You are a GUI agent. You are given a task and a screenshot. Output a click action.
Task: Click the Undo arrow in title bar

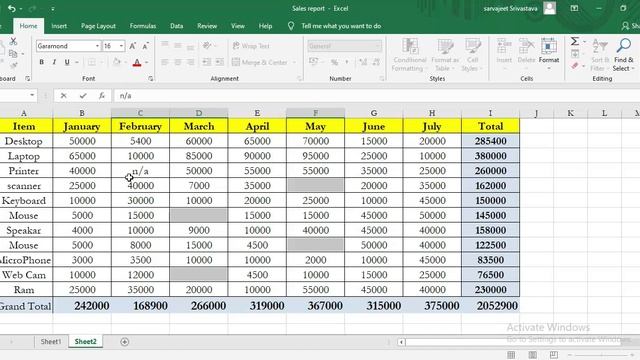[11, 8]
